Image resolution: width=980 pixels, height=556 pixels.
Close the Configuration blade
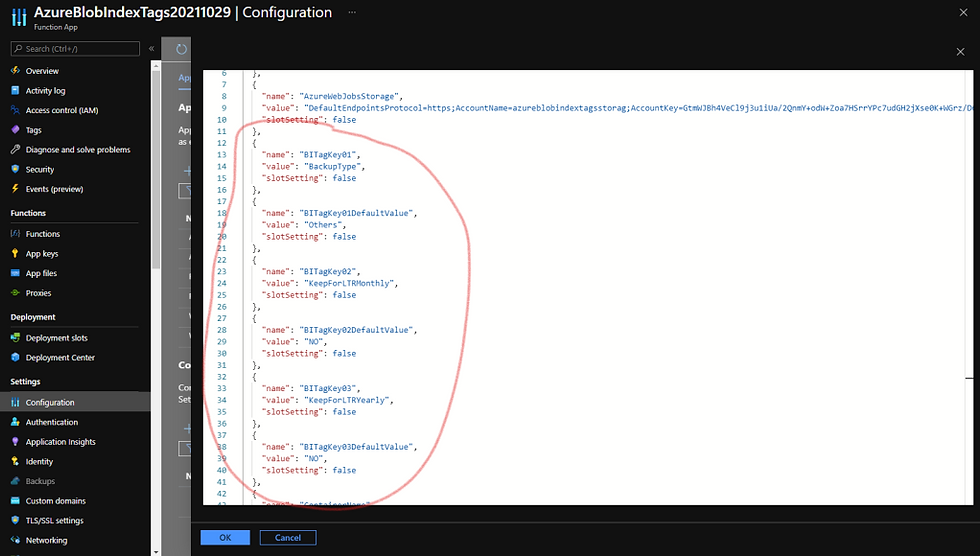point(963,12)
